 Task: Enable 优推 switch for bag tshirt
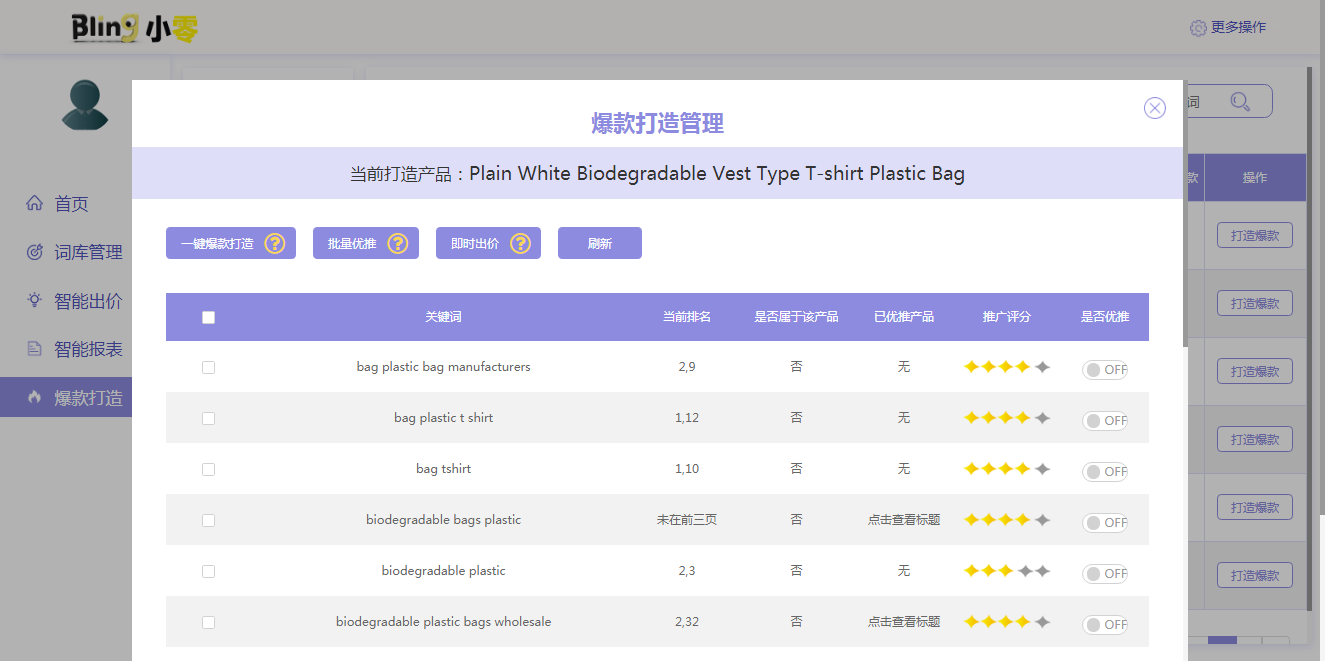tap(1105, 472)
